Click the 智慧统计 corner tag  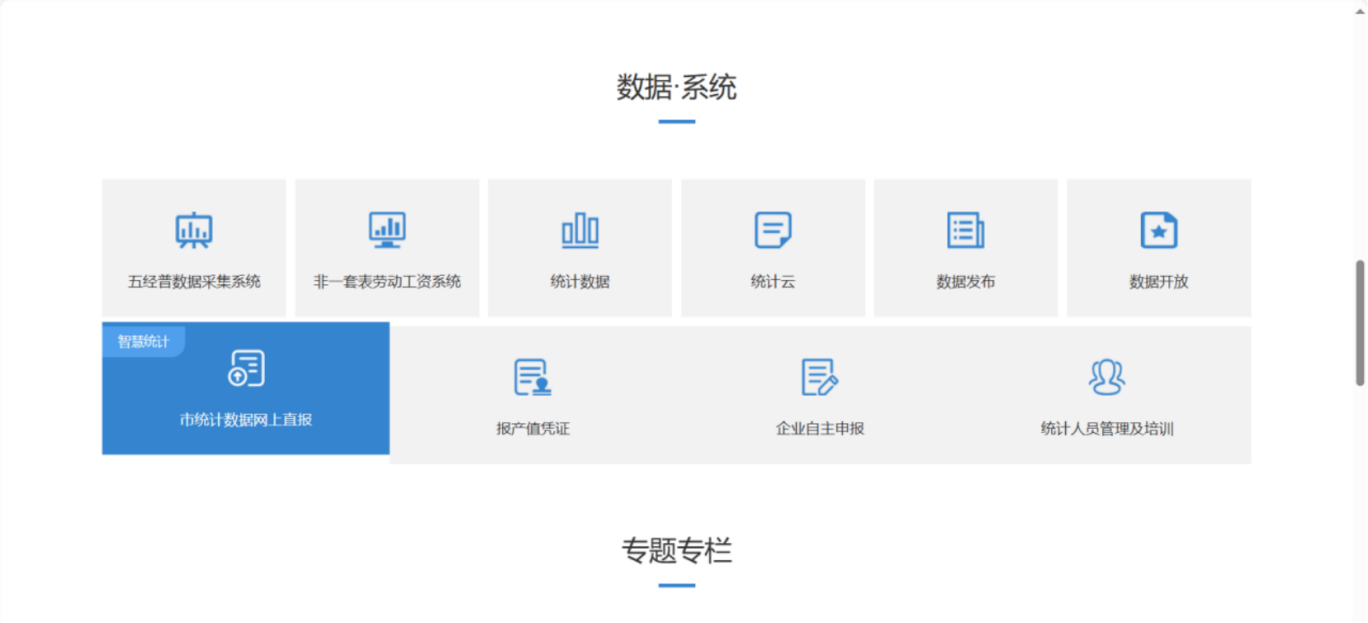(x=143, y=341)
